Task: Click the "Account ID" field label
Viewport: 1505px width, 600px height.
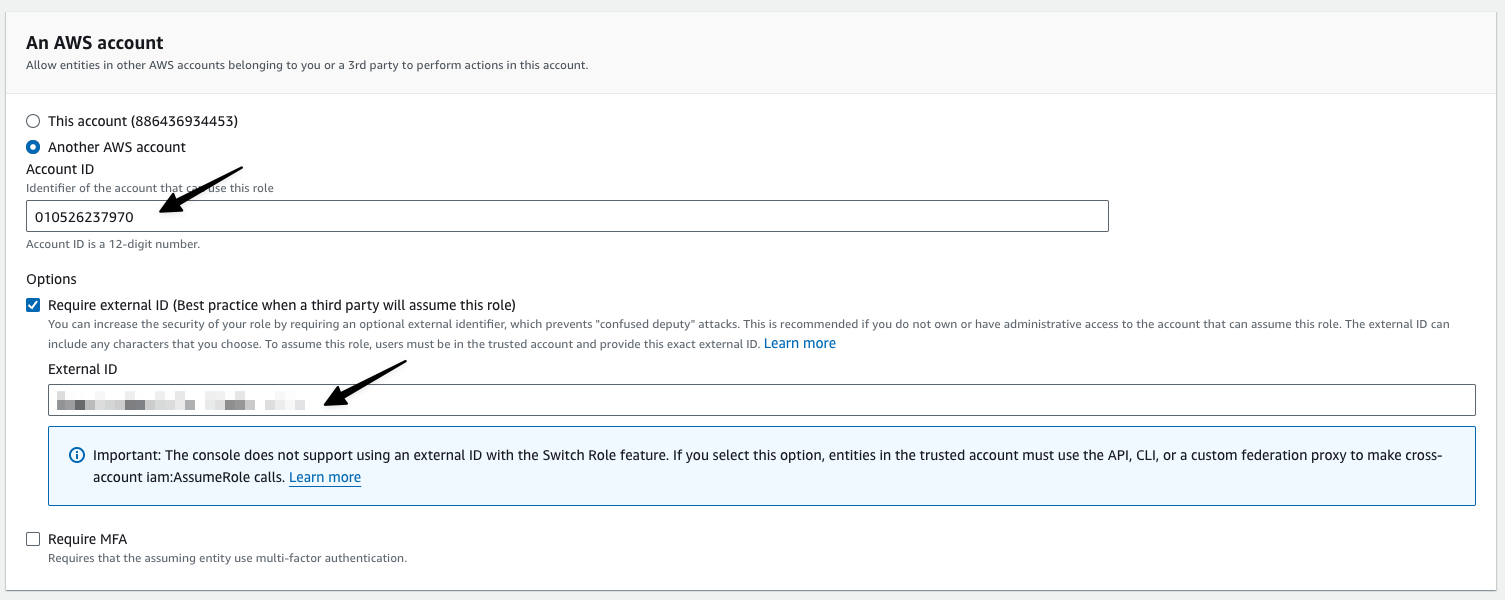Action: [60, 169]
